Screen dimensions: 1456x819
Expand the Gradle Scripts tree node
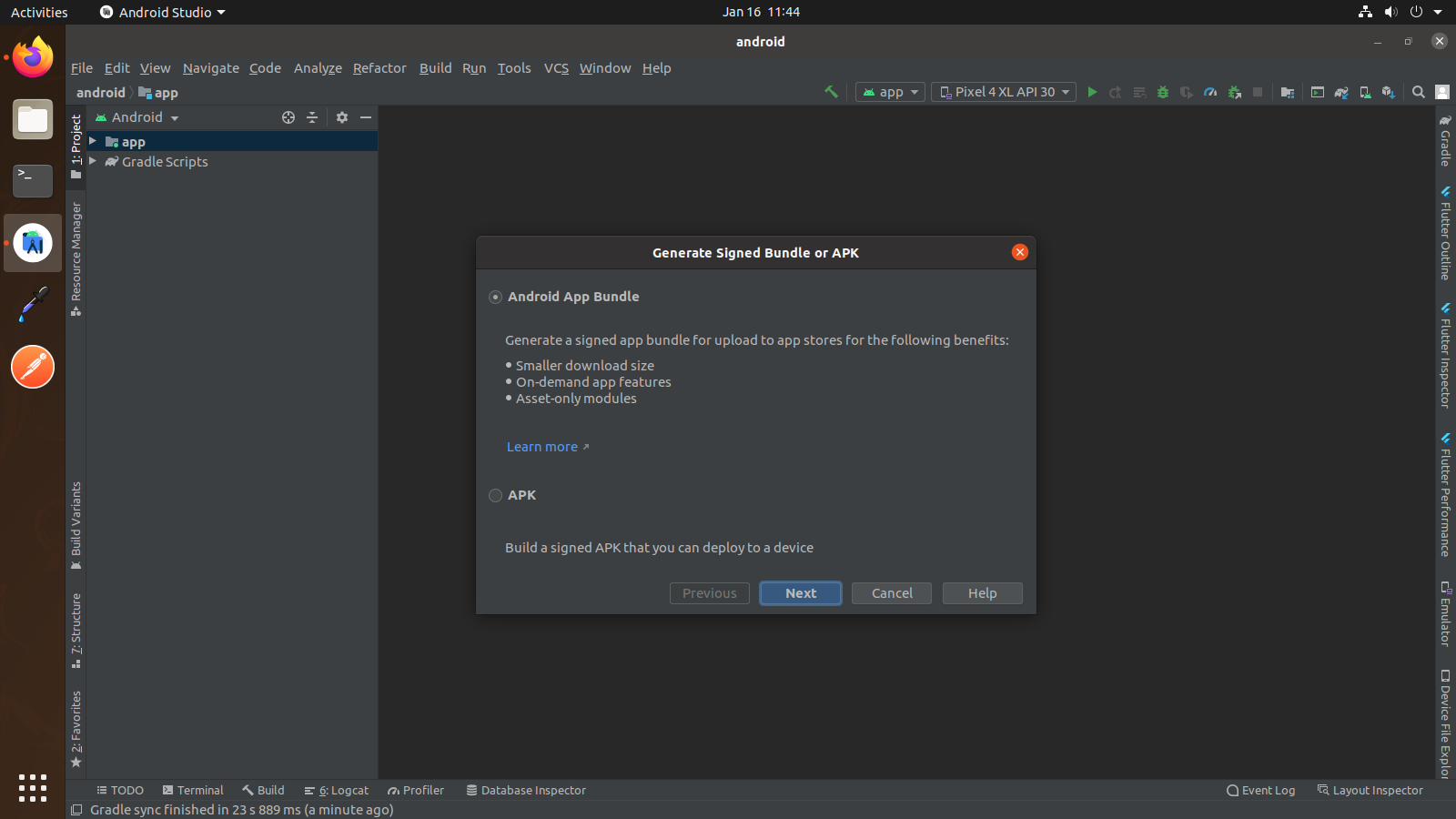point(93,161)
